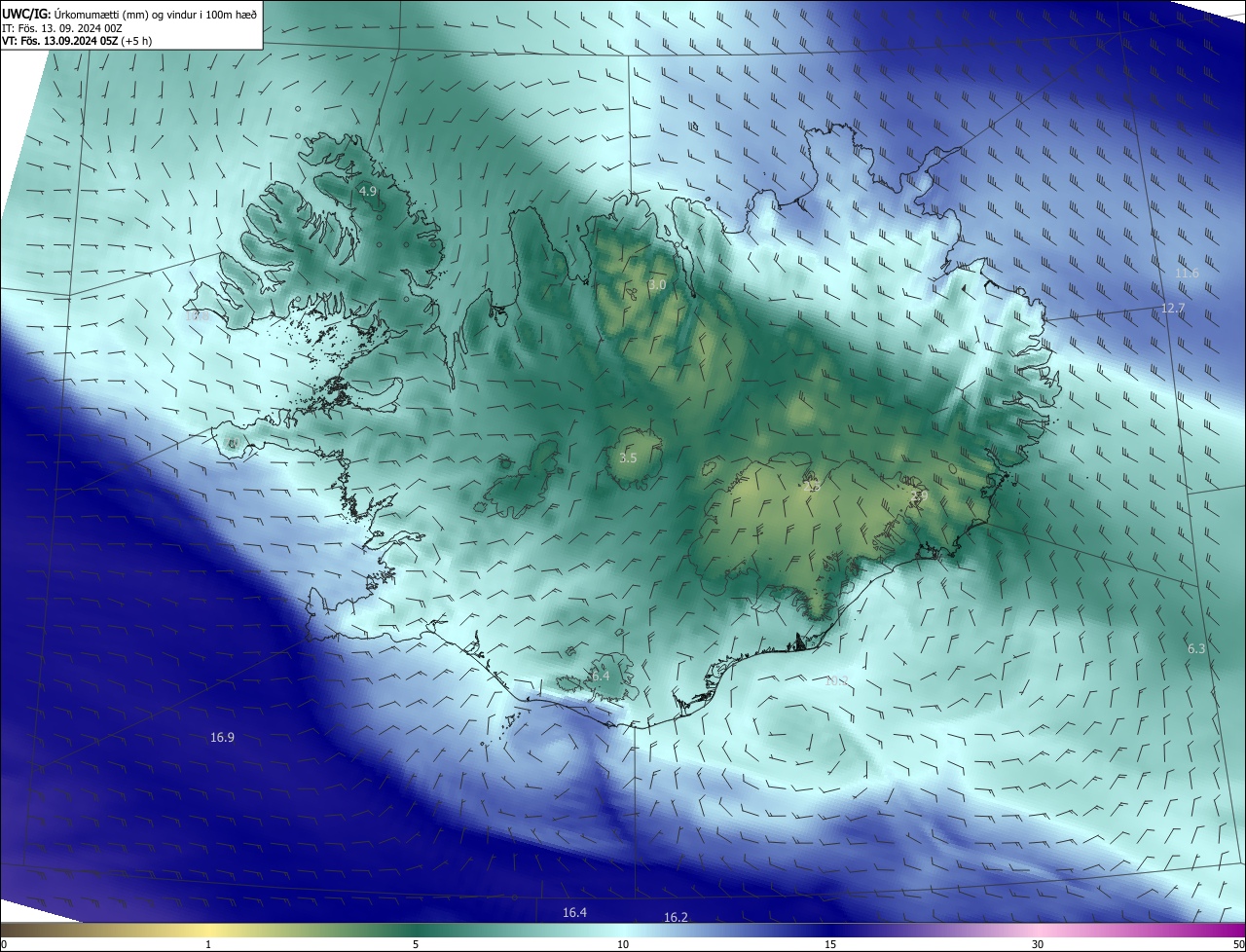Click the 12.7 value in the east

[x=1173, y=309]
